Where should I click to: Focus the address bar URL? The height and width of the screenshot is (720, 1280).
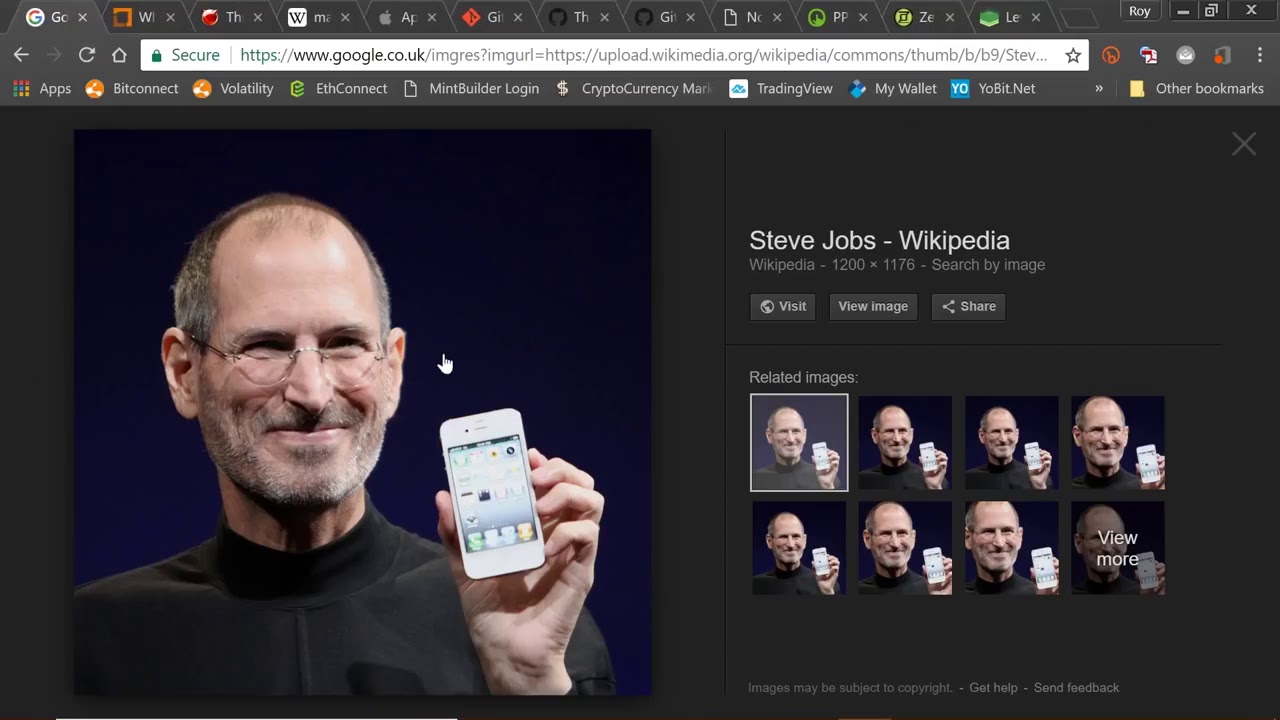tap(644, 55)
